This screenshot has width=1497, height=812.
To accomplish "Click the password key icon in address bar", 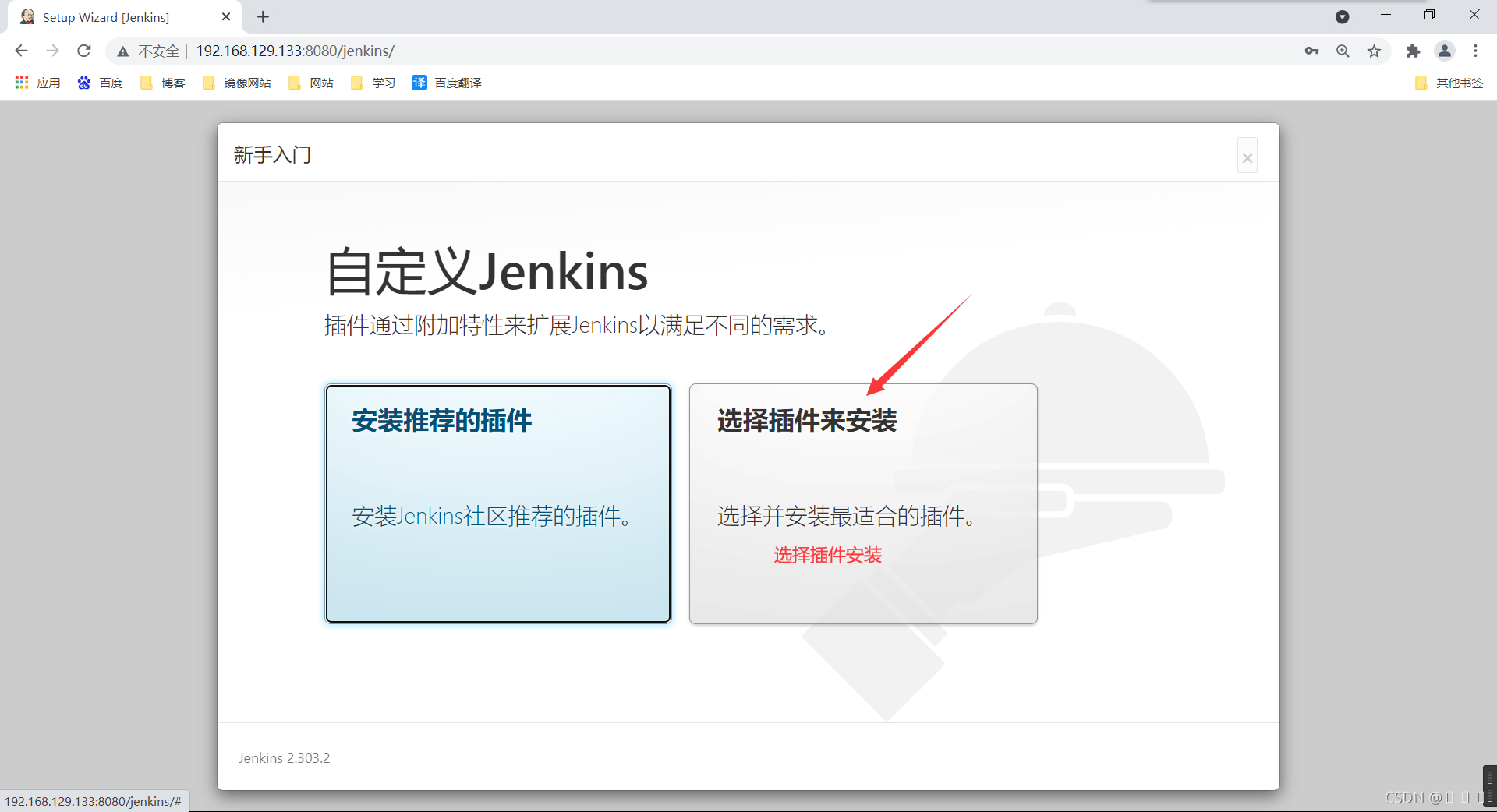I will click(x=1311, y=51).
